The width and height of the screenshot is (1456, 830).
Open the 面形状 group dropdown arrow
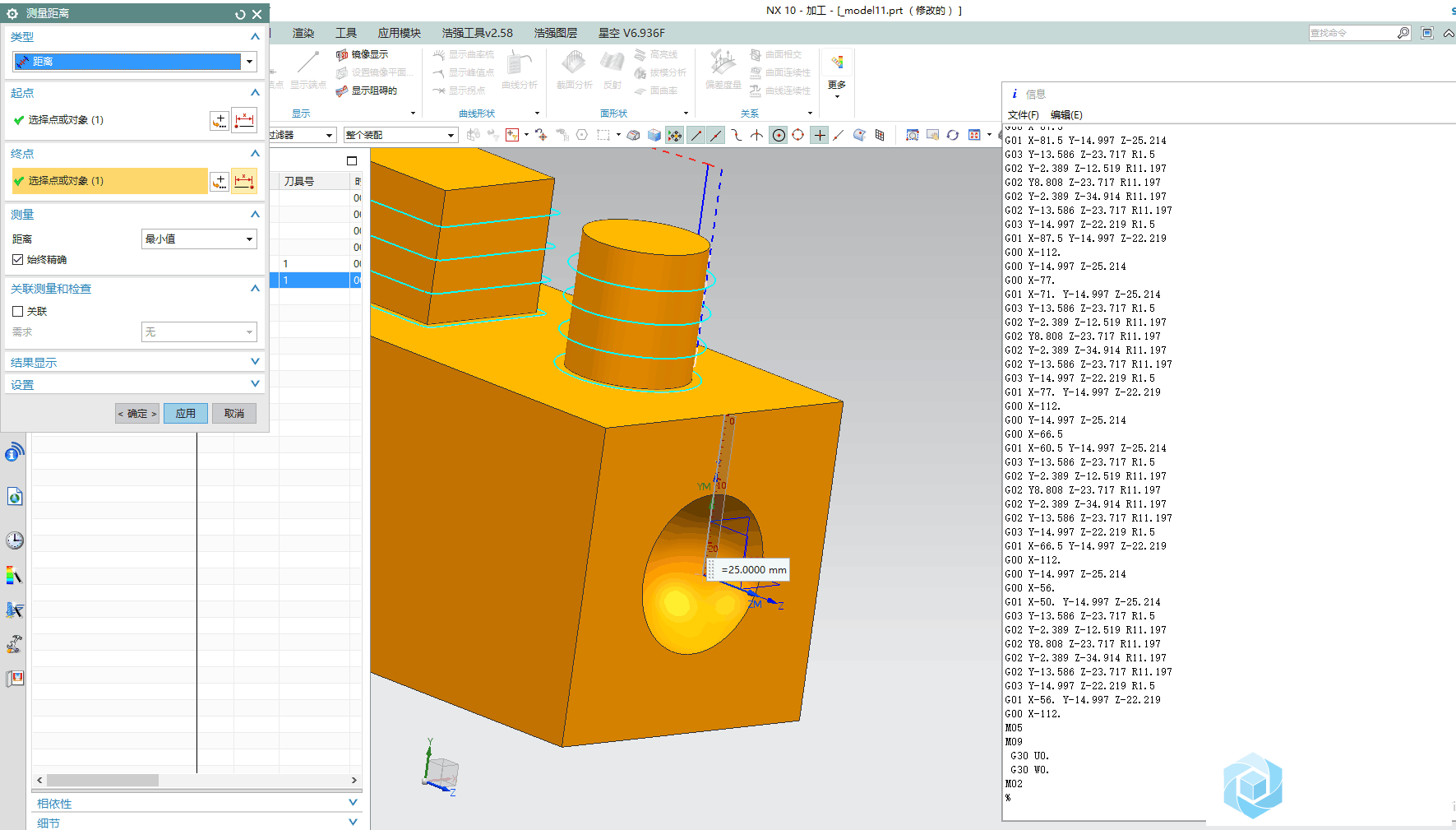pyautogui.click(x=686, y=114)
